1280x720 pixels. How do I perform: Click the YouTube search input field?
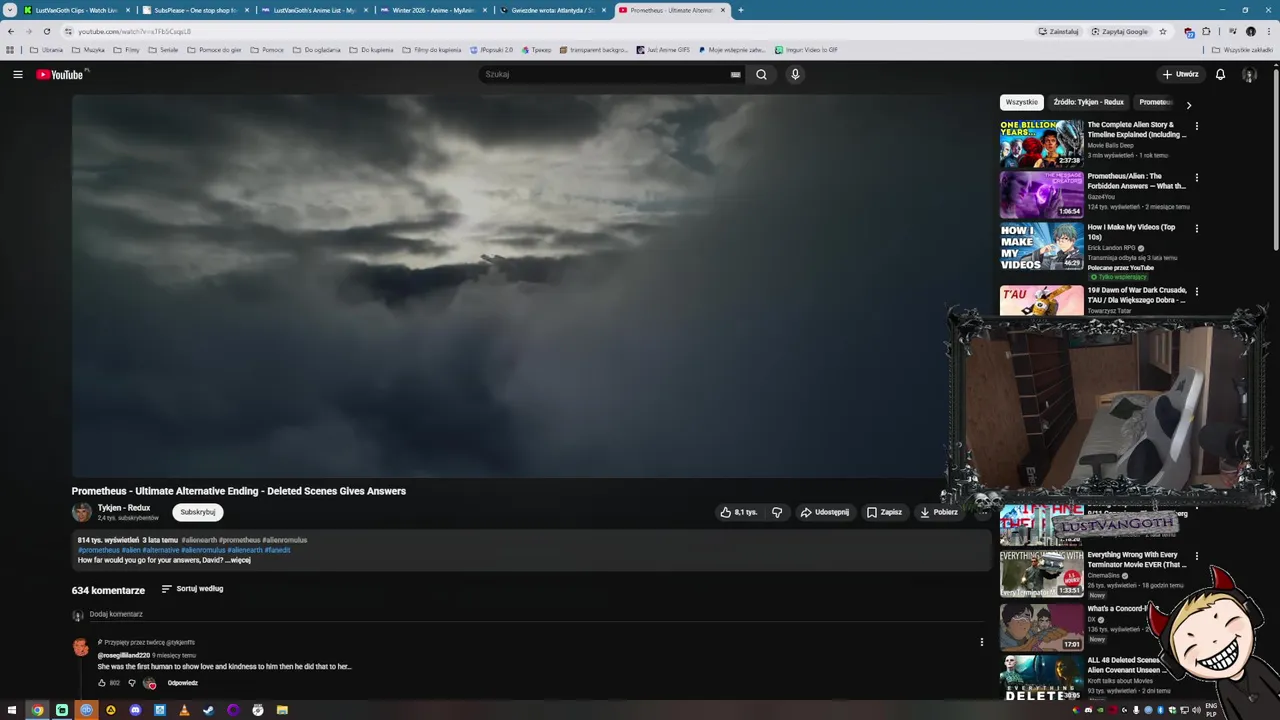tap(605, 74)
